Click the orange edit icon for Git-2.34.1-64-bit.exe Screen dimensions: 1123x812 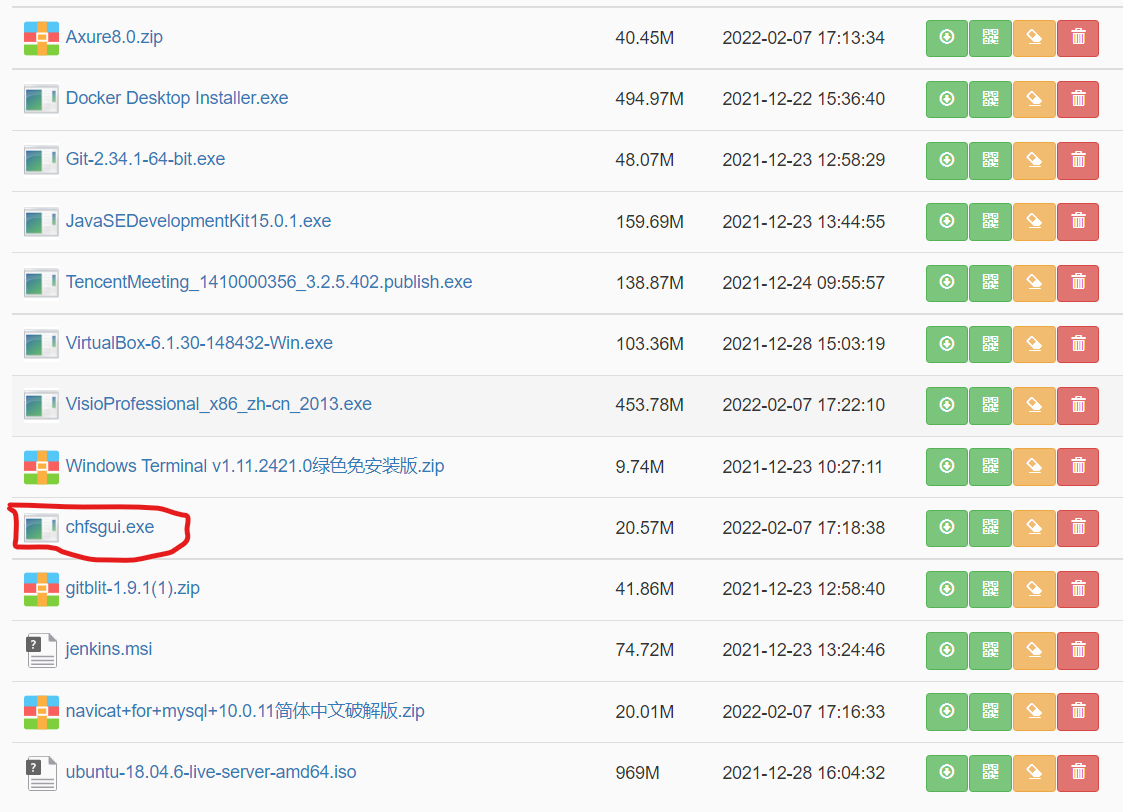(1034, 160)
